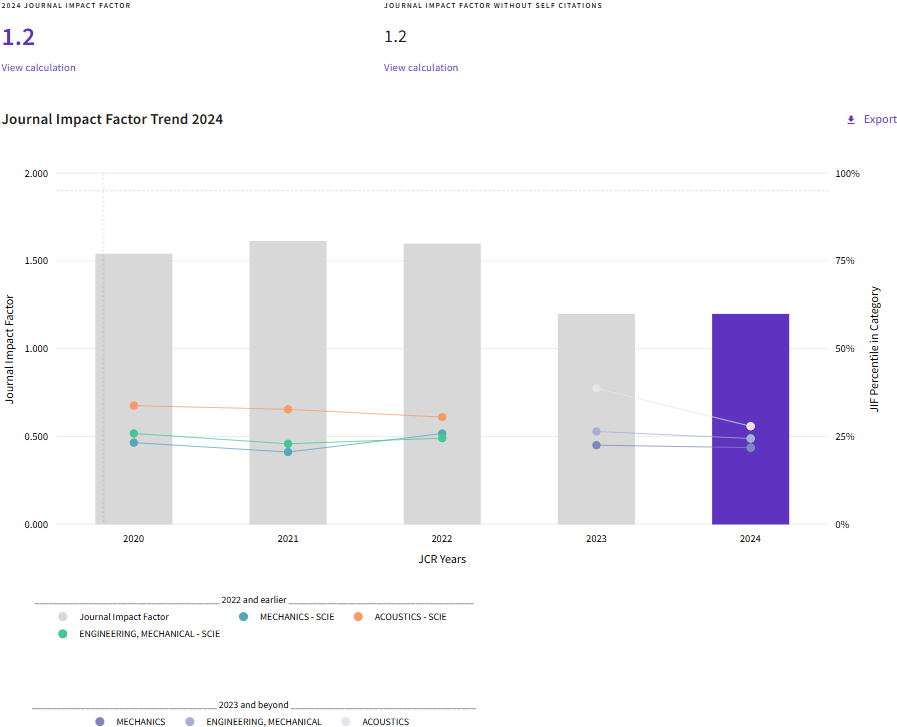Open View calculation under 2024 Journal Impact Factor
897x727 pixels.
38,68
